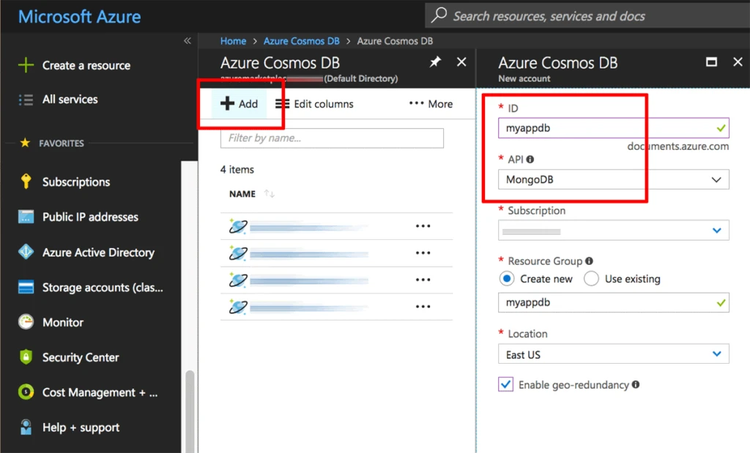Click the info icon next to Resource Group
750x453 pixels.
[589, 261]
